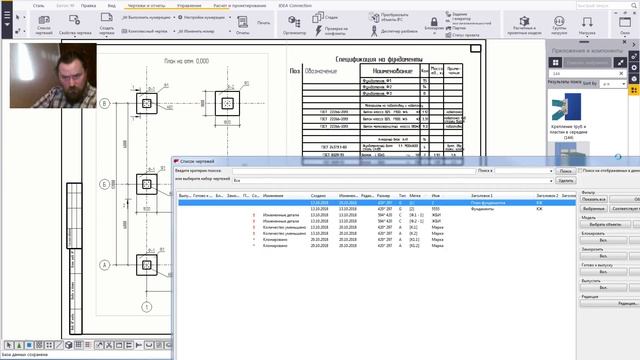
Task: Open the Чертежи и отчеты tab
Action: 147,6
